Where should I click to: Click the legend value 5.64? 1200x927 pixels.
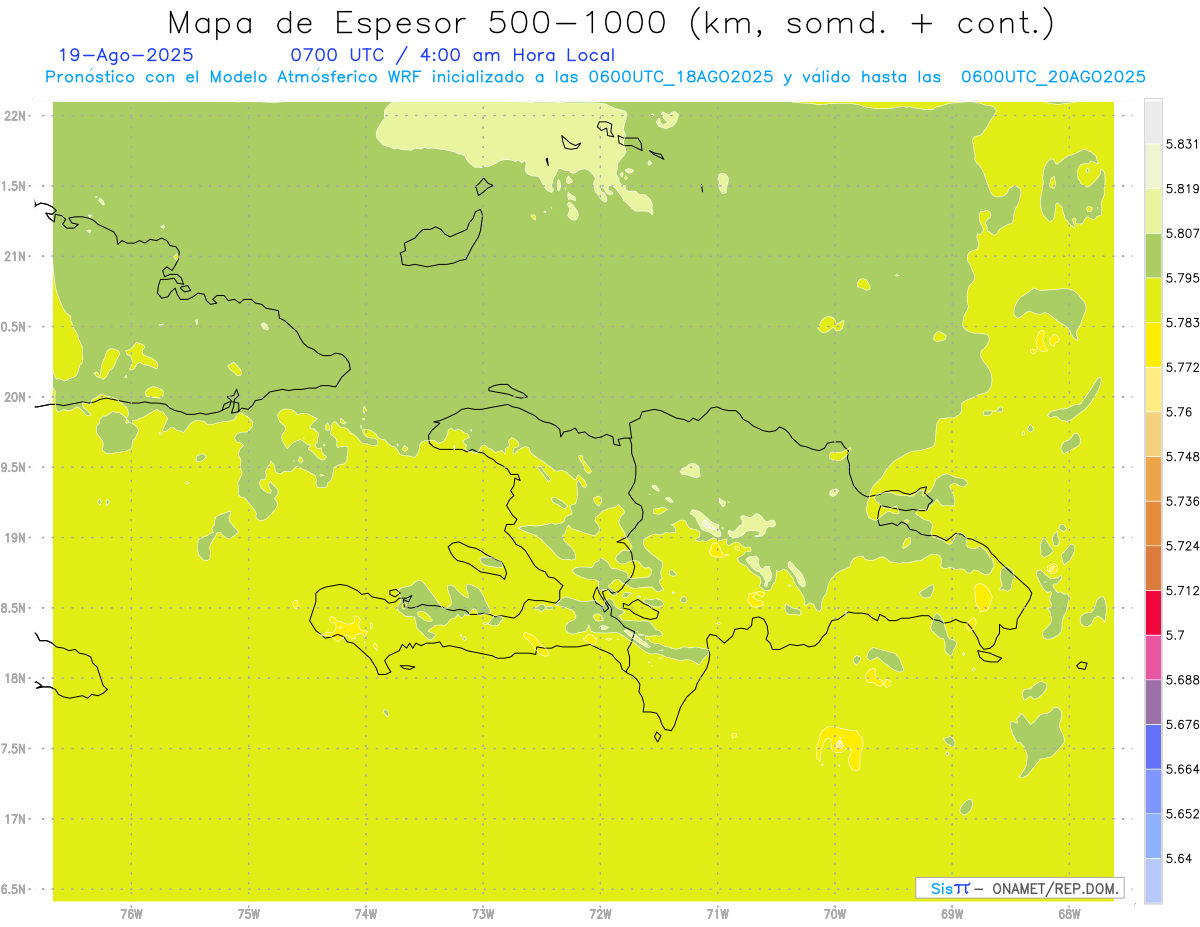pyautogui.click(x=1181, y=859)
